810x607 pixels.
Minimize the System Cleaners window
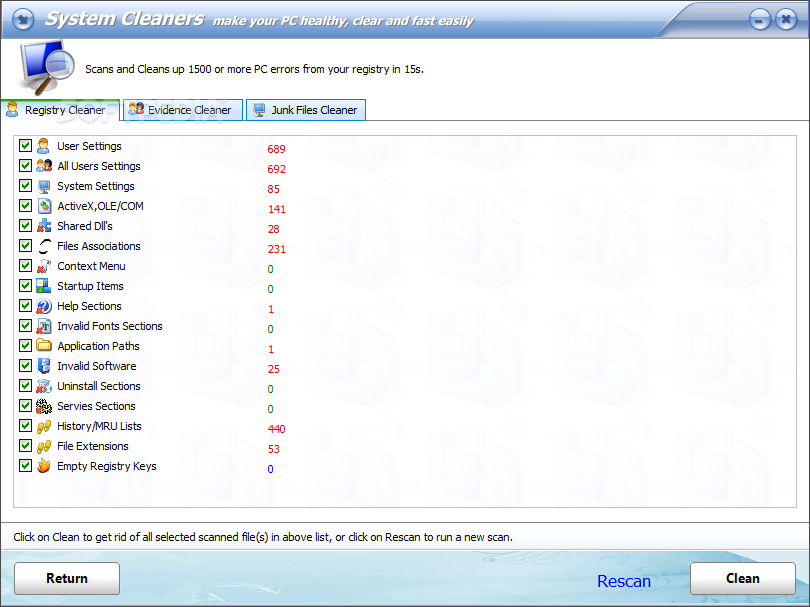(759, 20)
